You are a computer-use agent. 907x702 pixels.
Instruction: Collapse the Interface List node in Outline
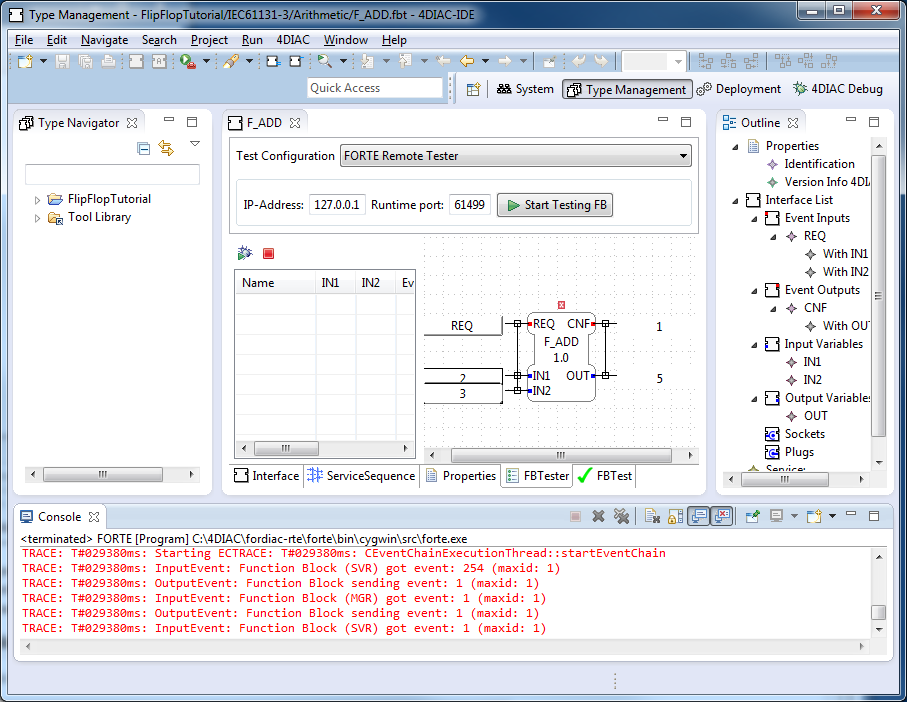[x=735, y=201]
